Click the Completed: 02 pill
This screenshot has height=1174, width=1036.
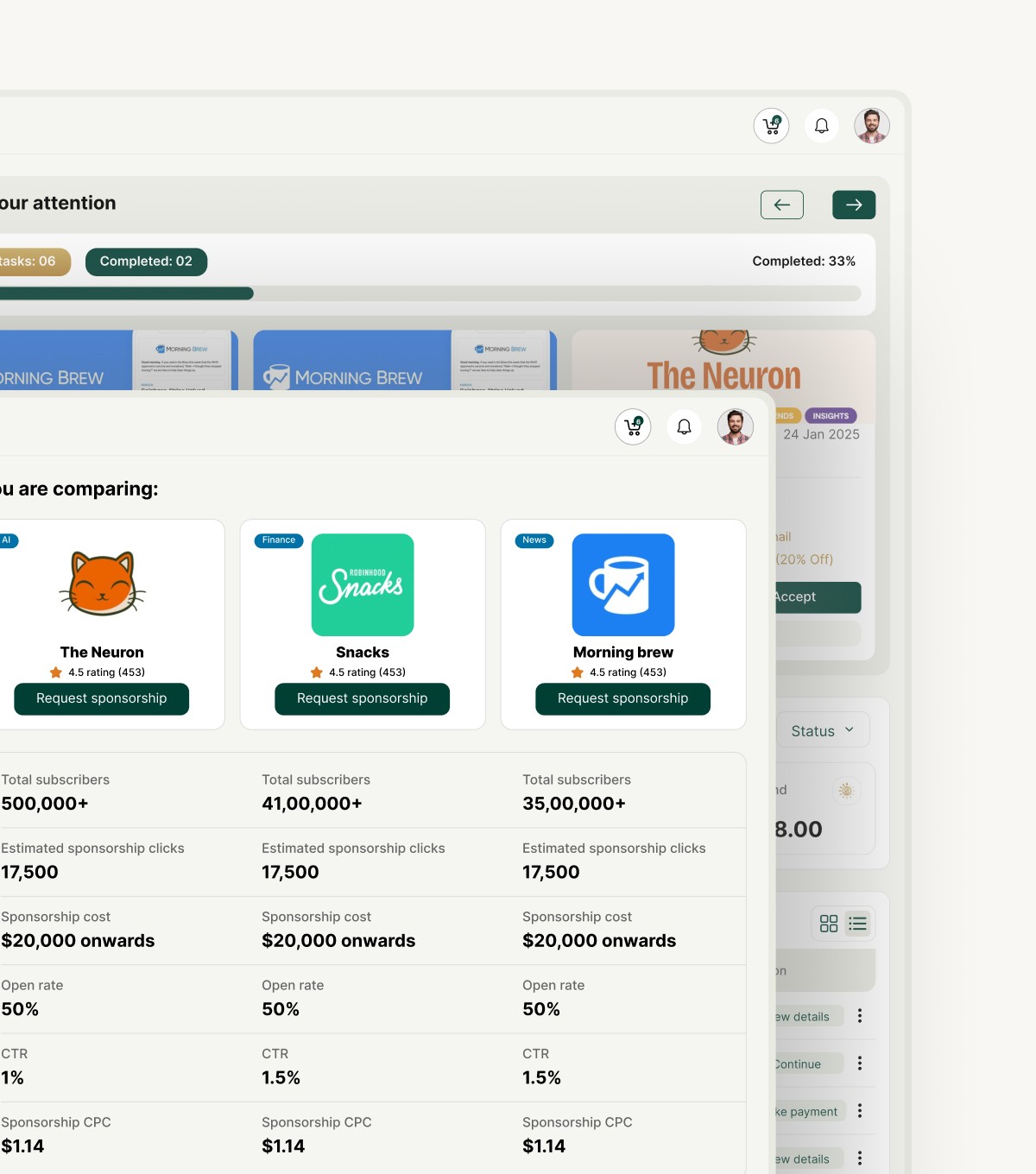146,262
